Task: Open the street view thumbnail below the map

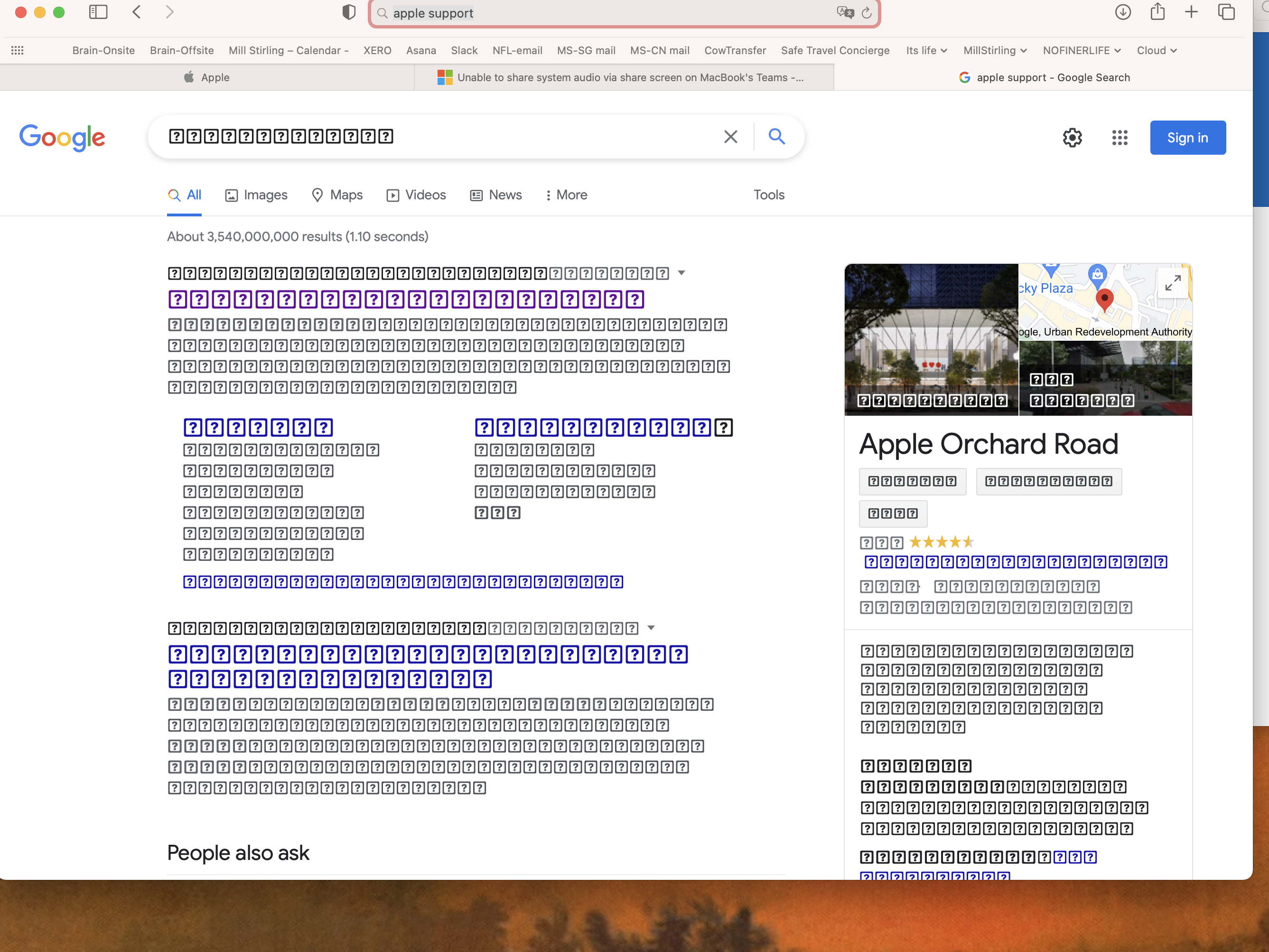Action: [x=1105, y=378]
